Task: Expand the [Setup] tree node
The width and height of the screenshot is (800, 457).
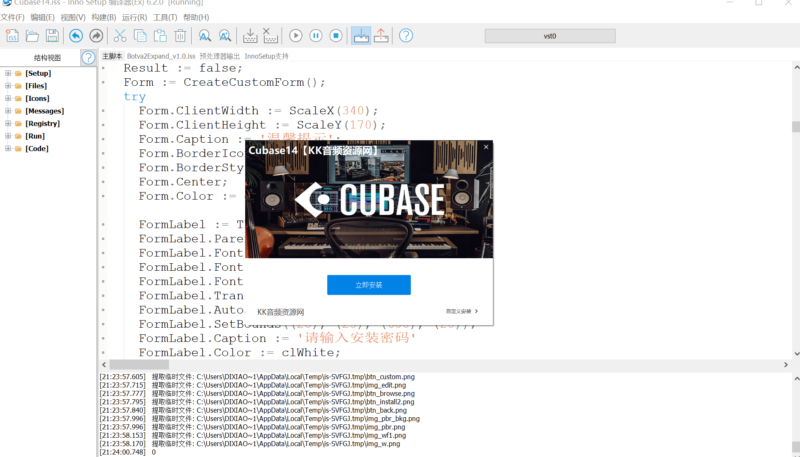Action: (8, 73)
